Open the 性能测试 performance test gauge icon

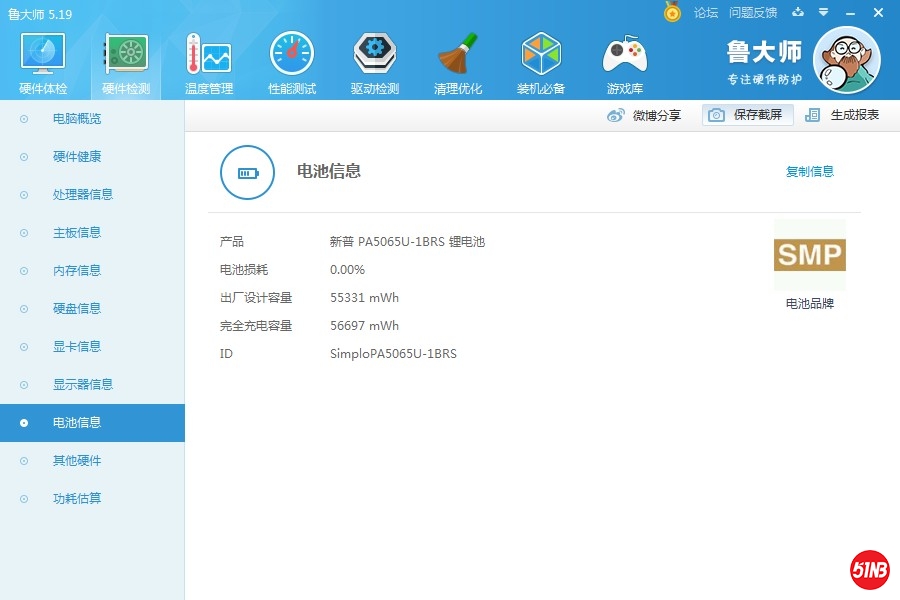point(292,55)
